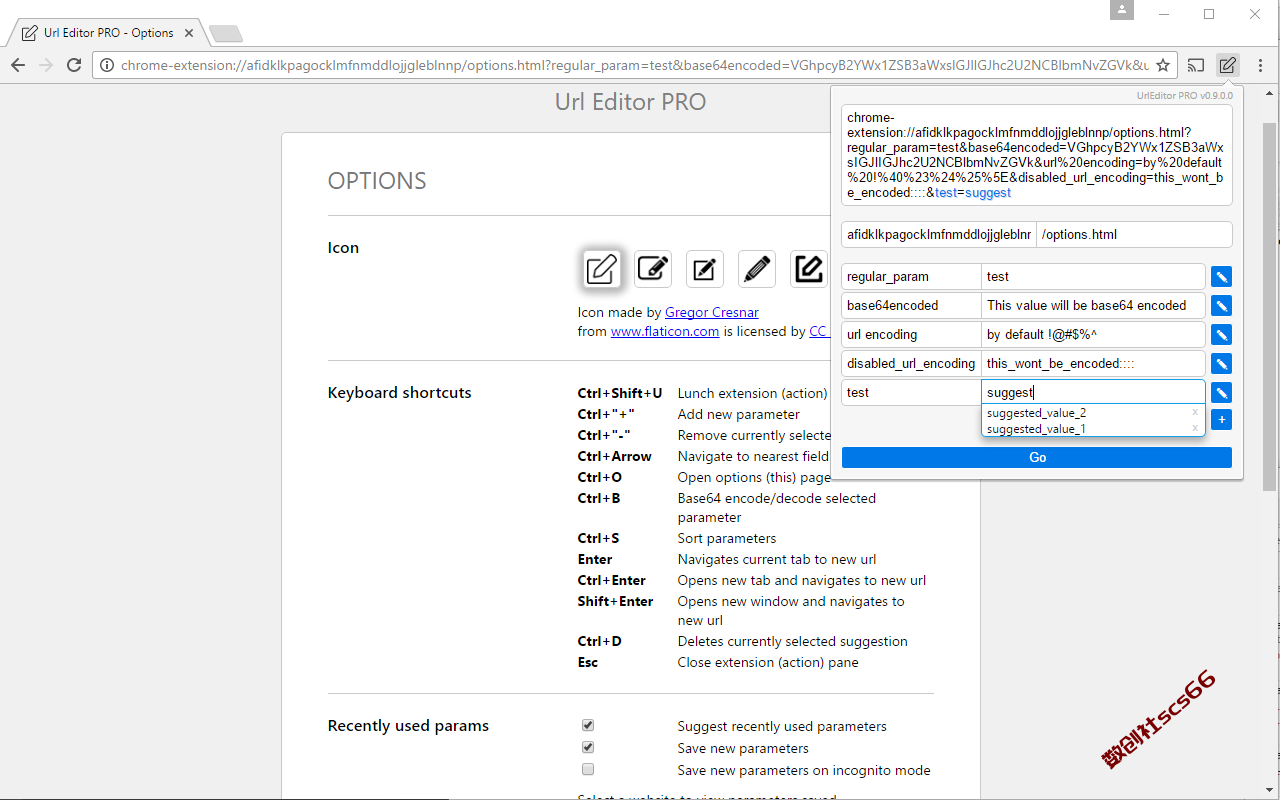
Task: Bookmark this page with the star icon
Action: (x=1163, y=65)
